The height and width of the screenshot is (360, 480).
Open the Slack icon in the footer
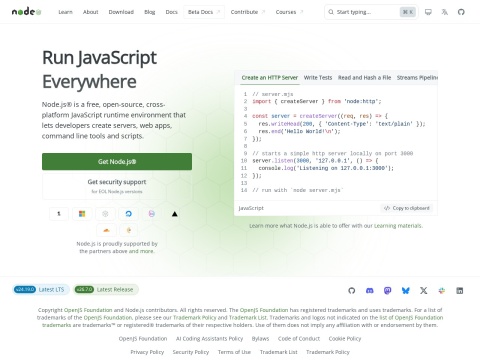442,290
